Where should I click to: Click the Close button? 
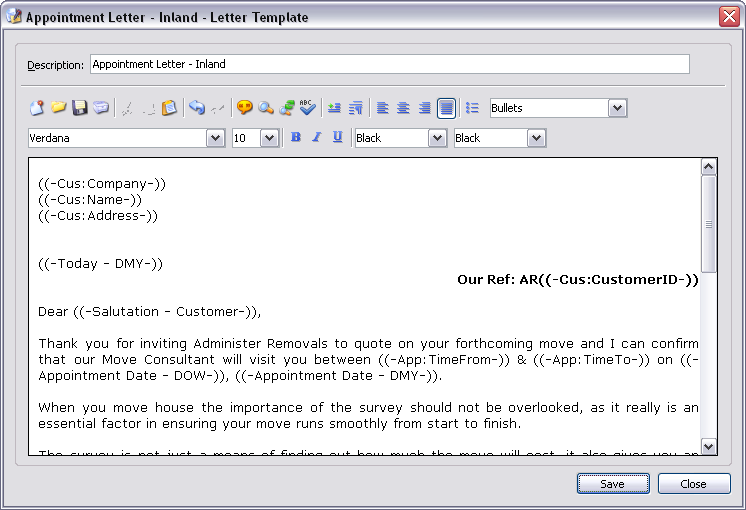tap(693, 484)
